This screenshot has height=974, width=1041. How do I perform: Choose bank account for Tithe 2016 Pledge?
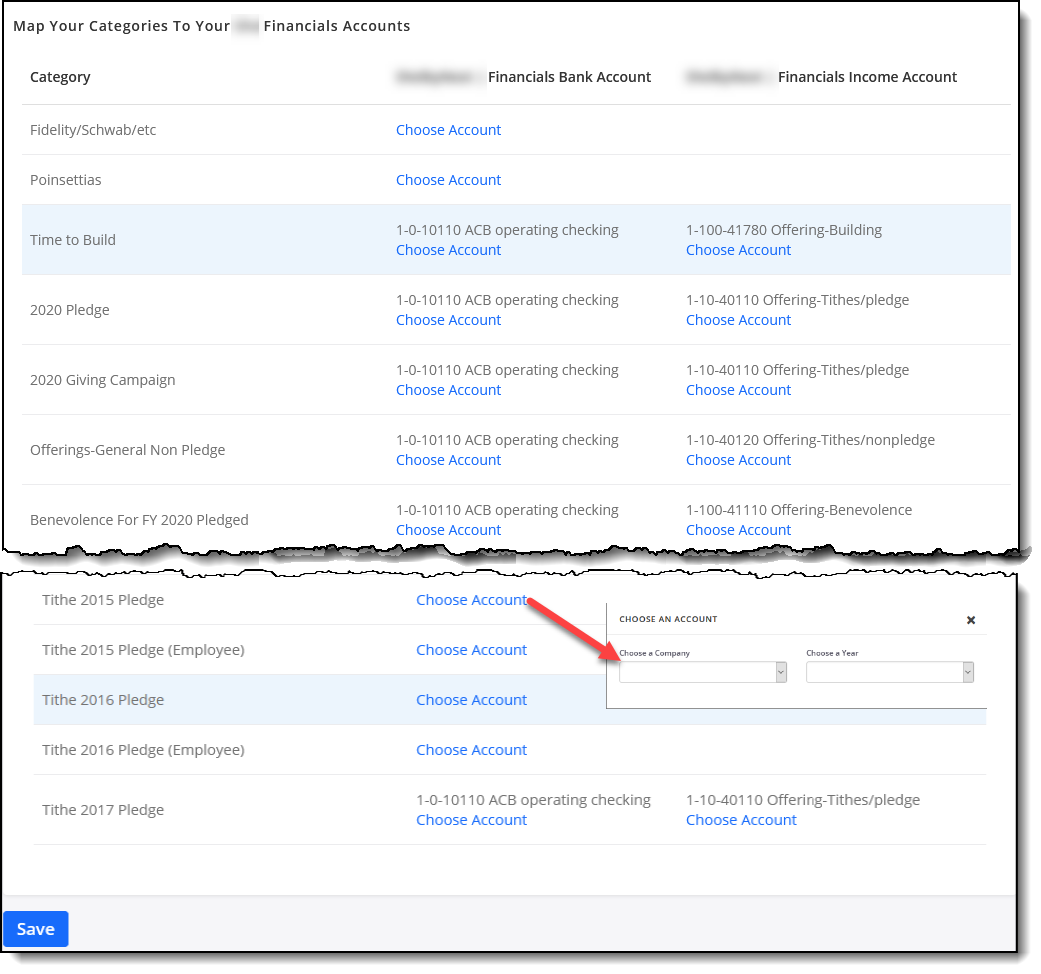pos(471,700)
